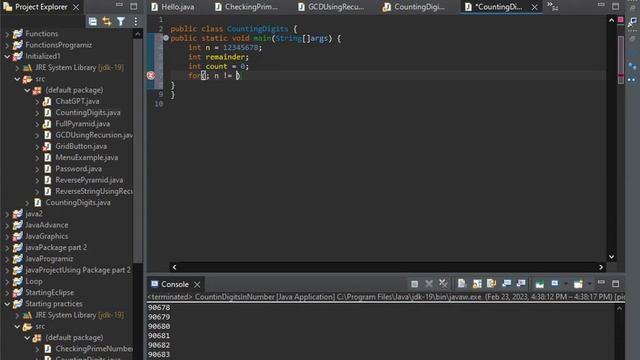
Task: Select GridButton.java file
Action: pos(81,146)
